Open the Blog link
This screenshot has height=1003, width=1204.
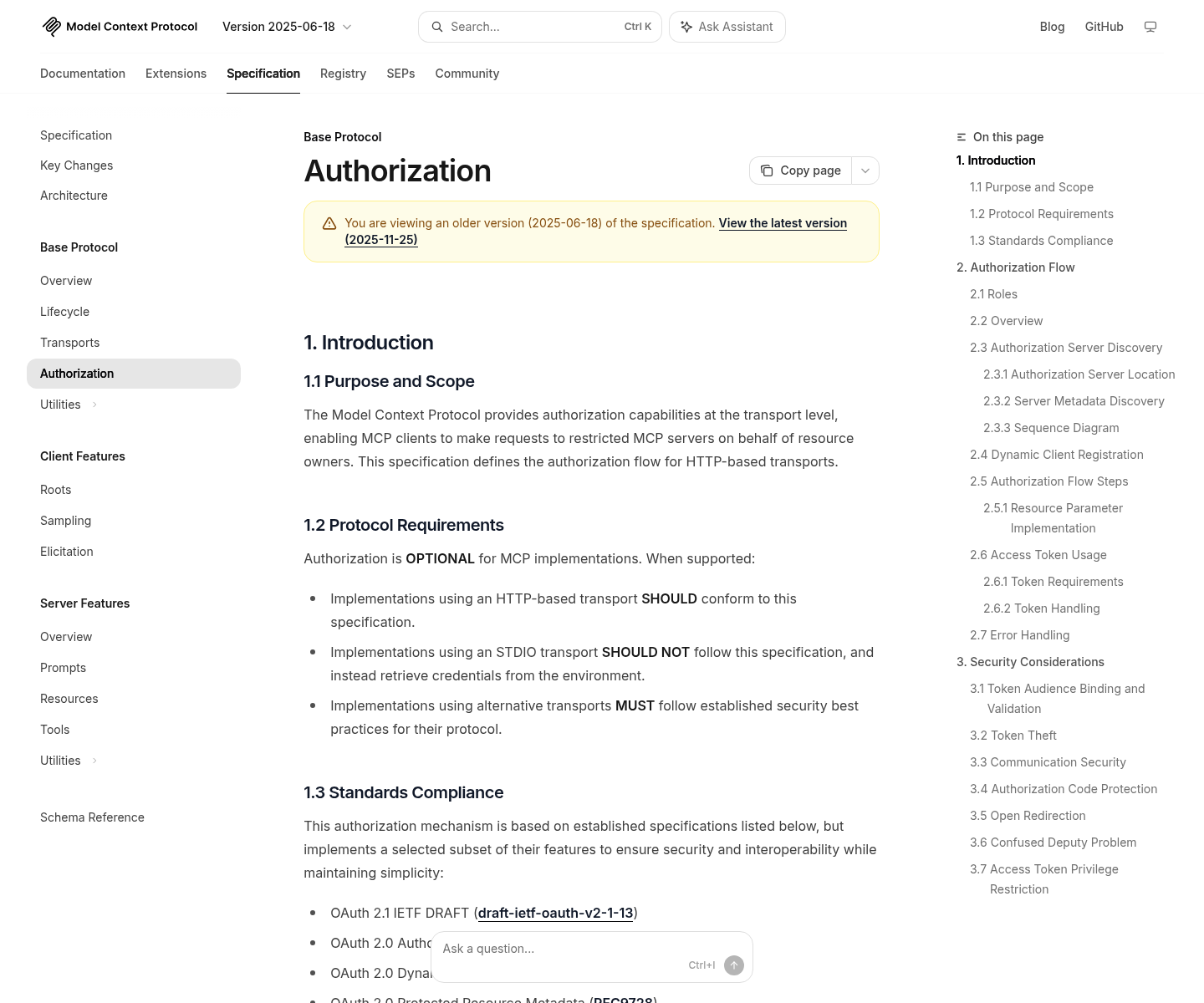click(1052, 27)
